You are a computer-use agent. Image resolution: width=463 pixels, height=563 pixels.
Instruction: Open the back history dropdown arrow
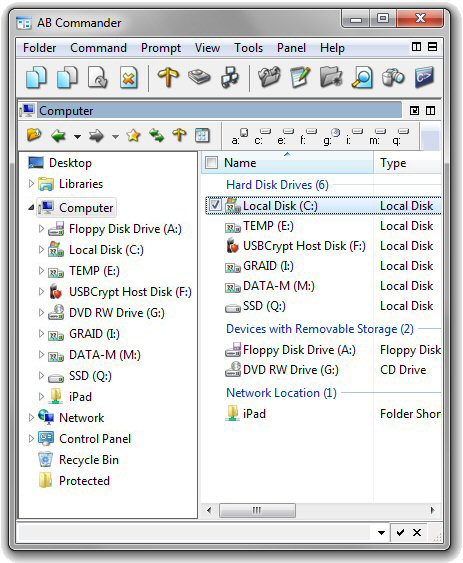pyautogui.click(x=77, y=136)
